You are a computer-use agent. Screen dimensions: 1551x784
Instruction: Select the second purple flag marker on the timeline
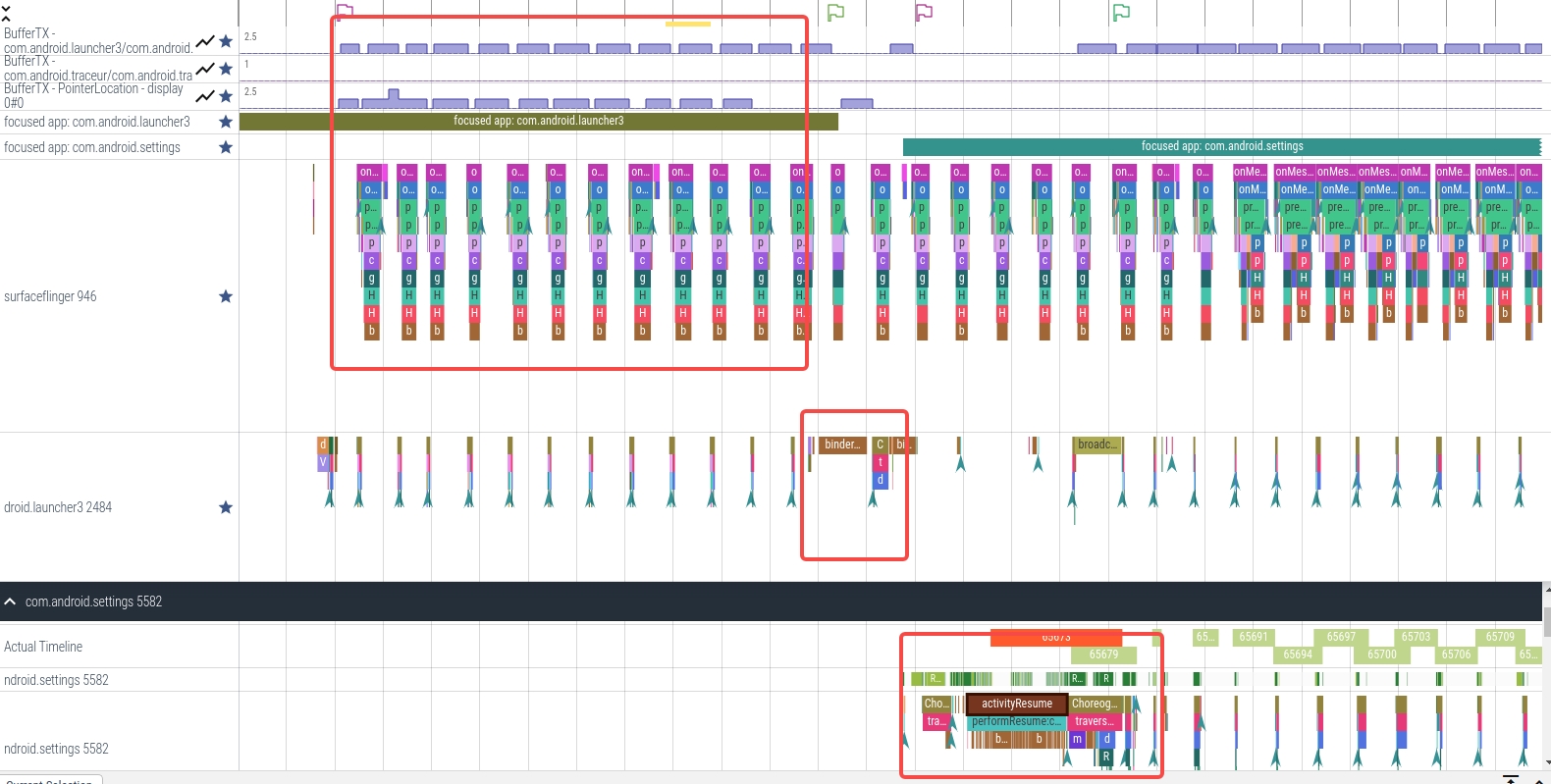point(924,12)
